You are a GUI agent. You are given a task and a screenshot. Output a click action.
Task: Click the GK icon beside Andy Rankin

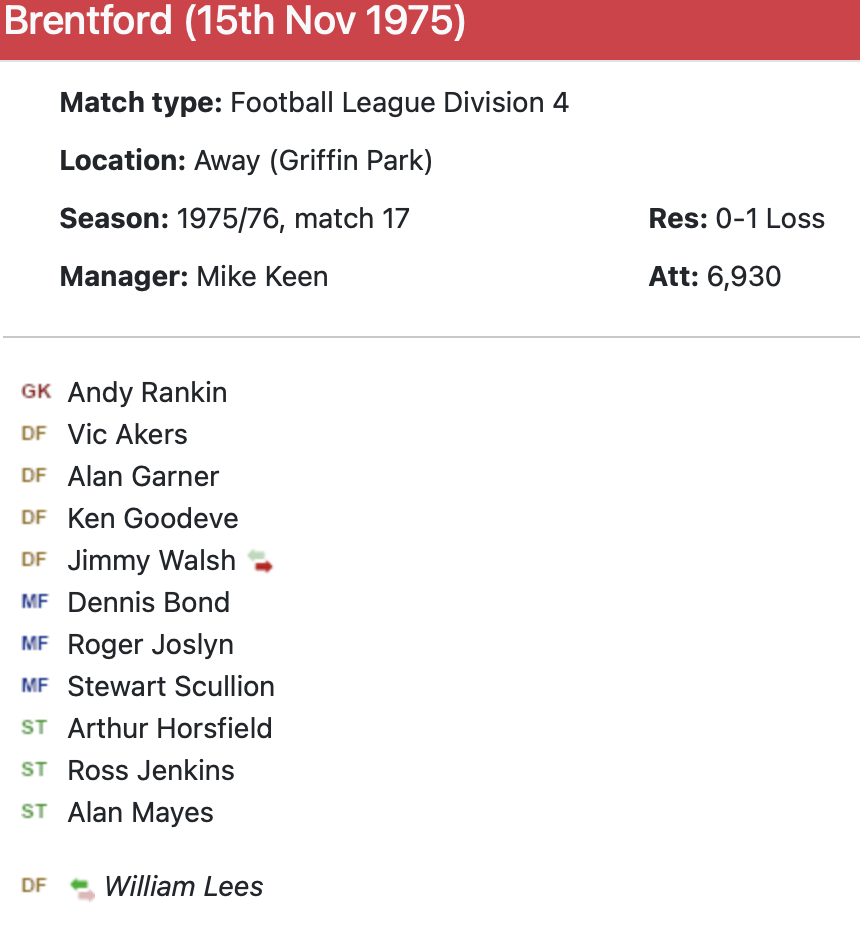click(35, 392)
